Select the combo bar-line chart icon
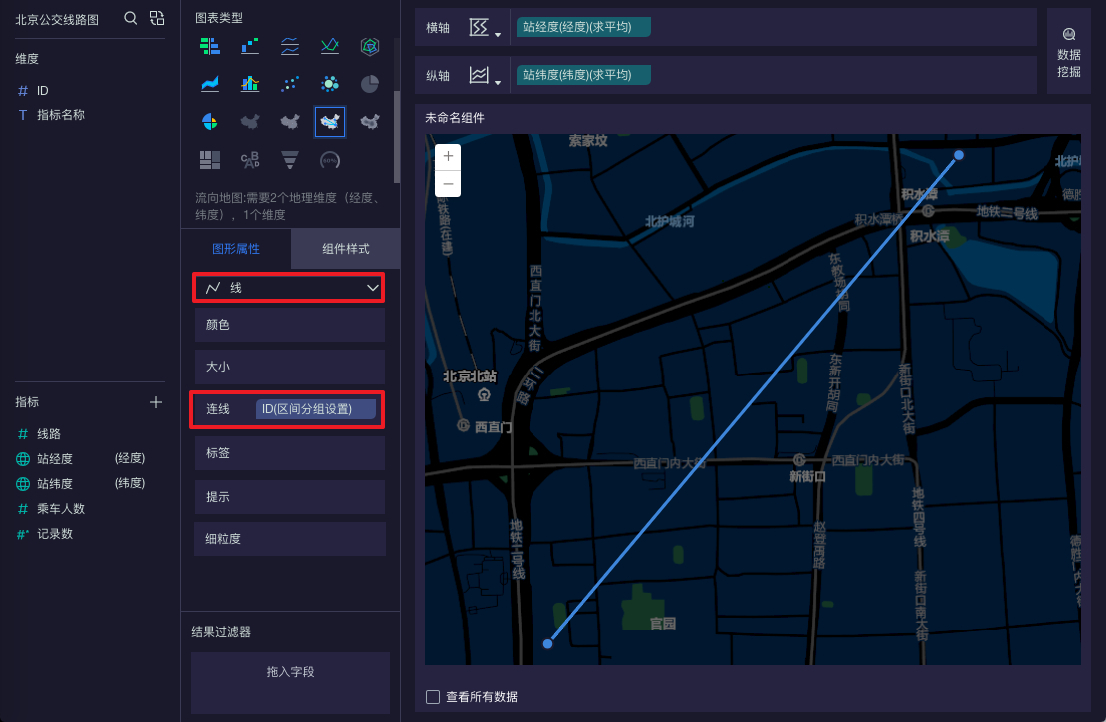This screenshot has height=722, width=1106. (250, 84)
